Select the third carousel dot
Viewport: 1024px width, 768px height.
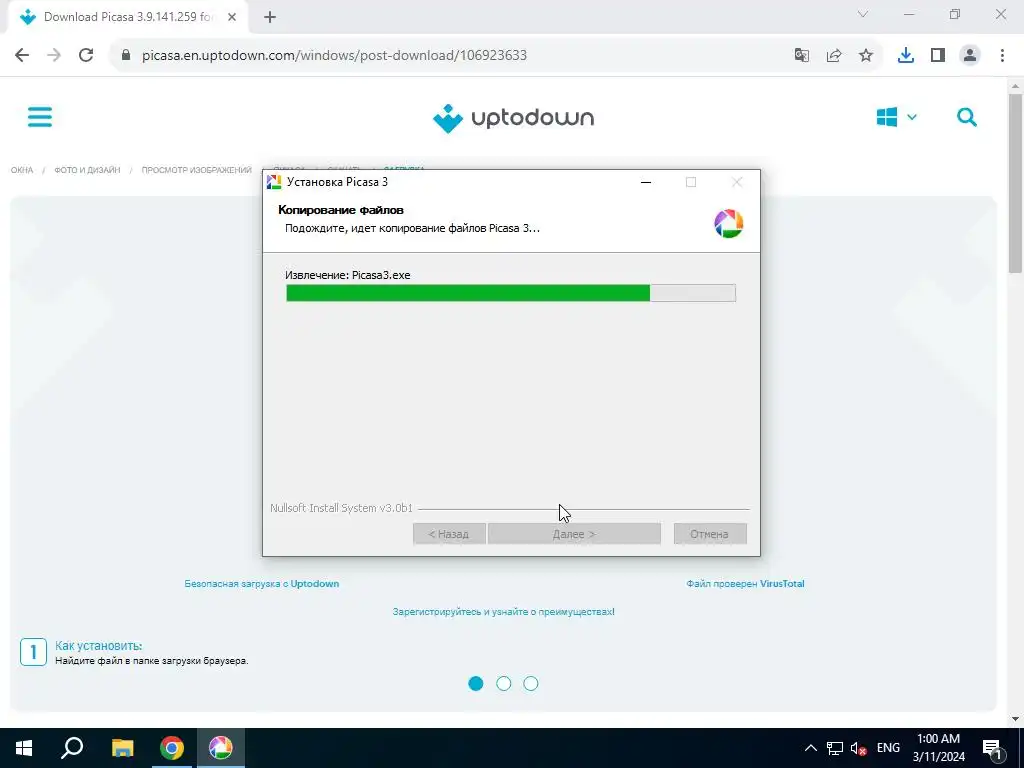(x=531, y=683)
